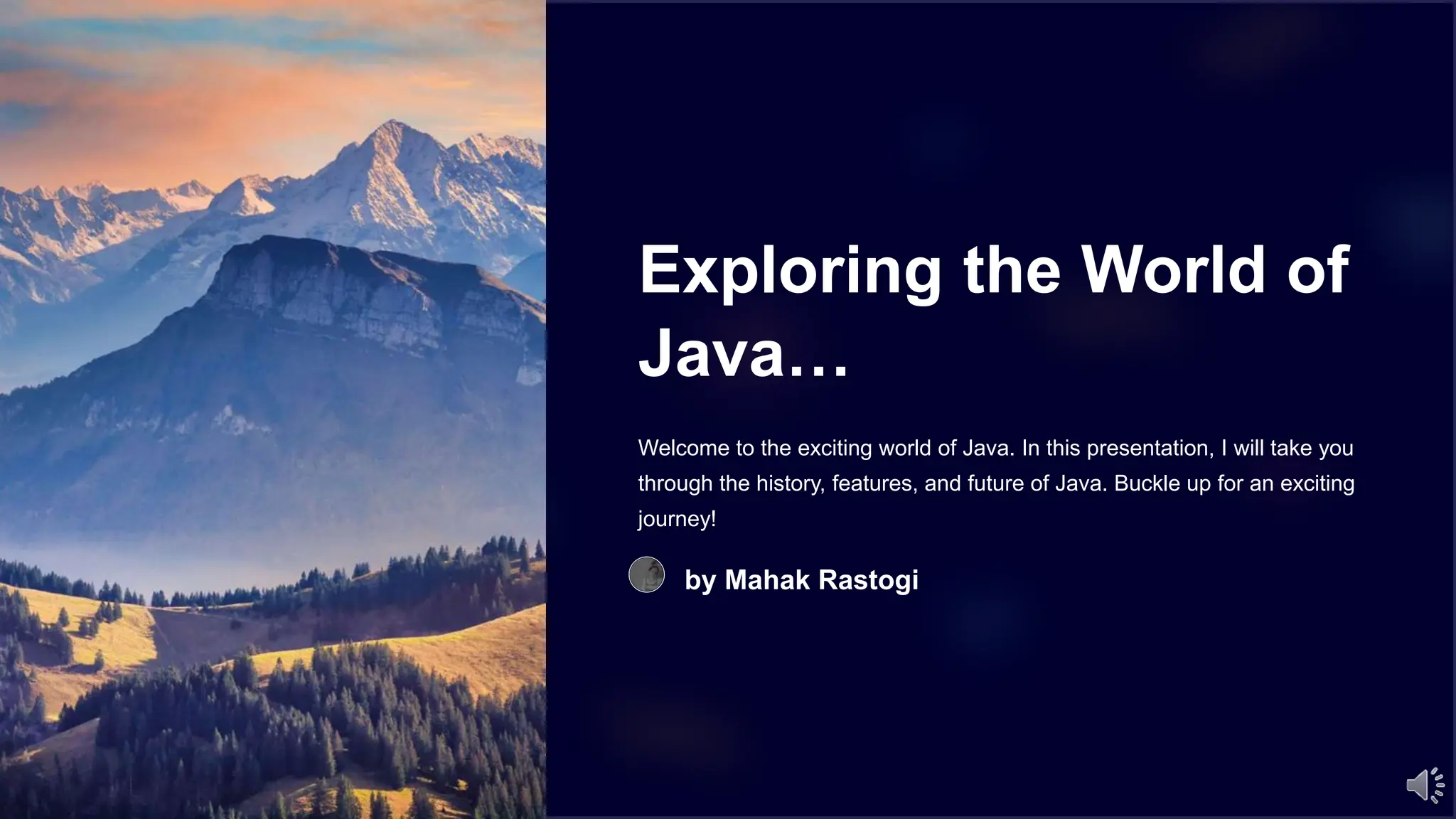Click the word 'Exploring' in the heading
1456x819 pixels.
(x=789, y=270)
